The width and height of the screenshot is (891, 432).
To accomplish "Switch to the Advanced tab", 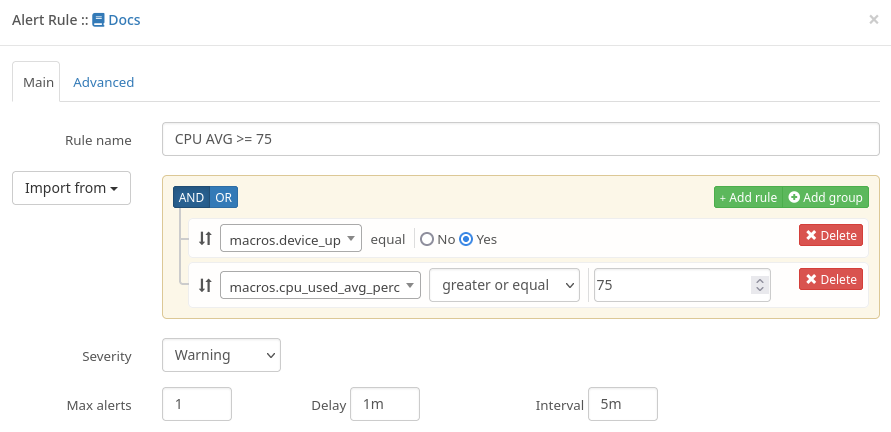I will tap(103, 82).
